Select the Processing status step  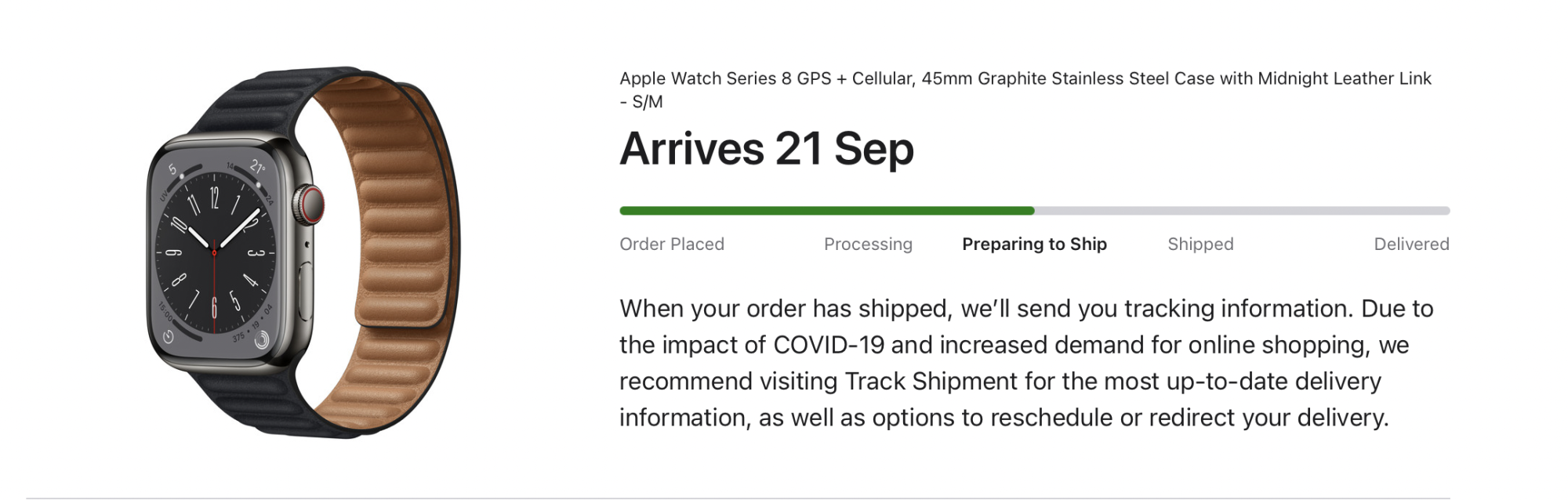pos(868,245)
